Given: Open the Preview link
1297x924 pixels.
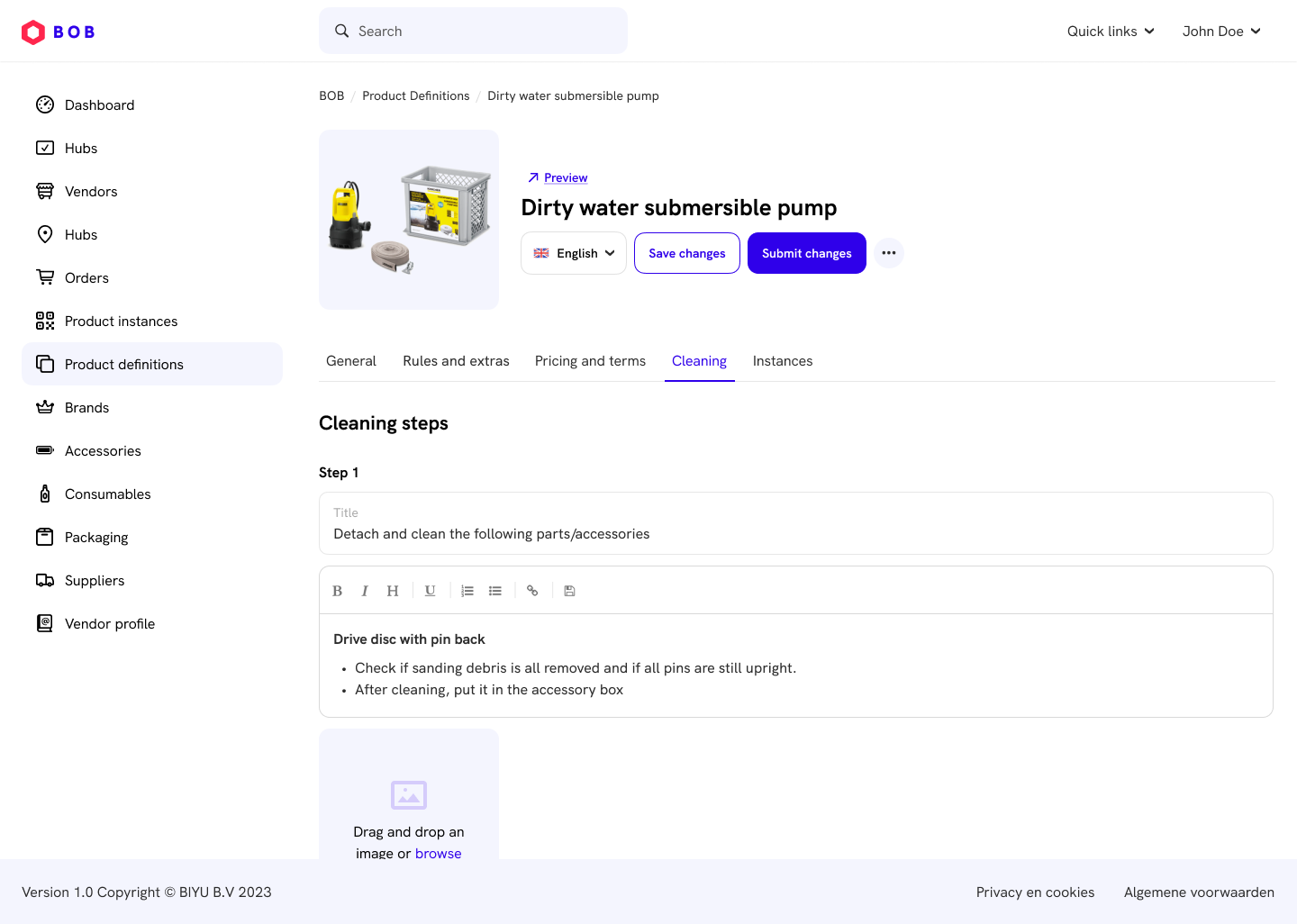Looking at the screenshot, I should click(565, 178).
